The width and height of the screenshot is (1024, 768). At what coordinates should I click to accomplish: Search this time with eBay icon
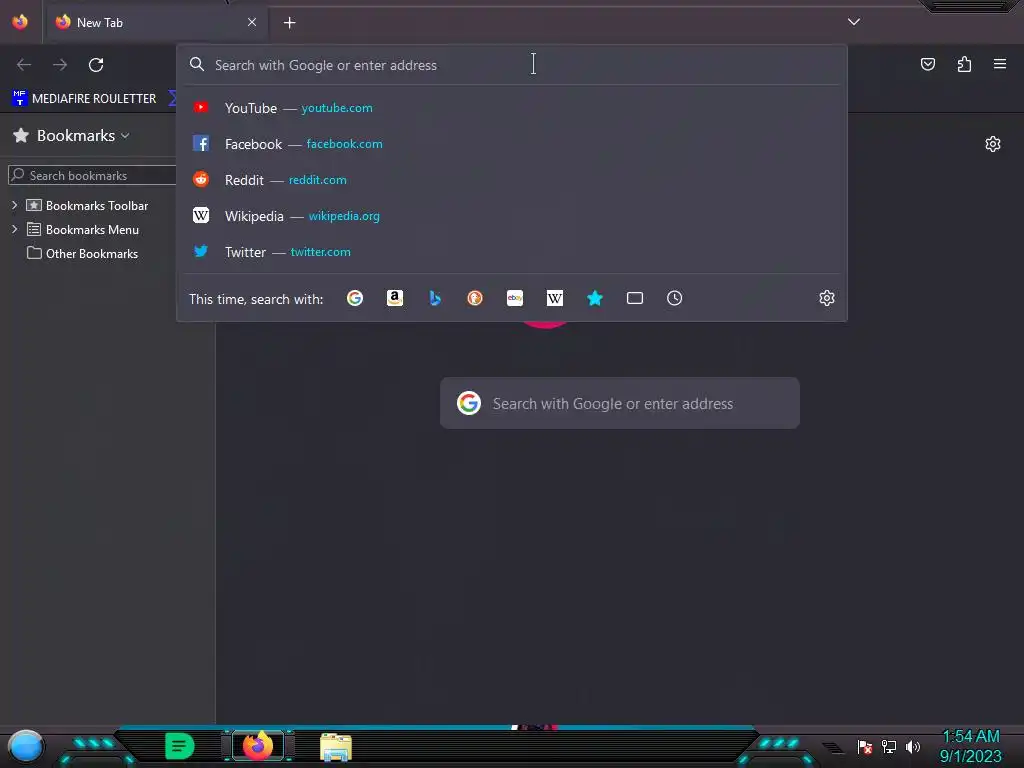(x=515, y=298)
